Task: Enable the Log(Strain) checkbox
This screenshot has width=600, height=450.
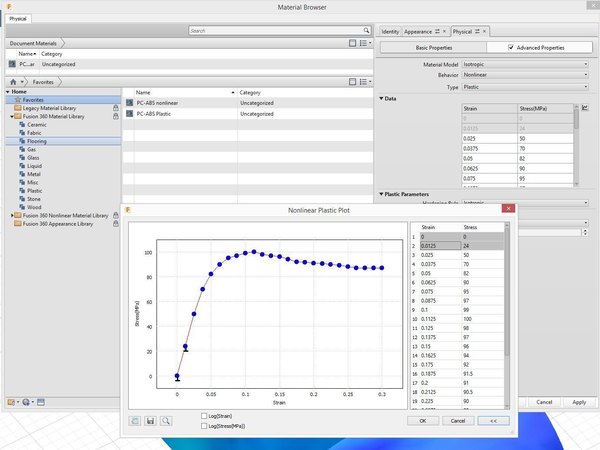Action: coord(204,416)
